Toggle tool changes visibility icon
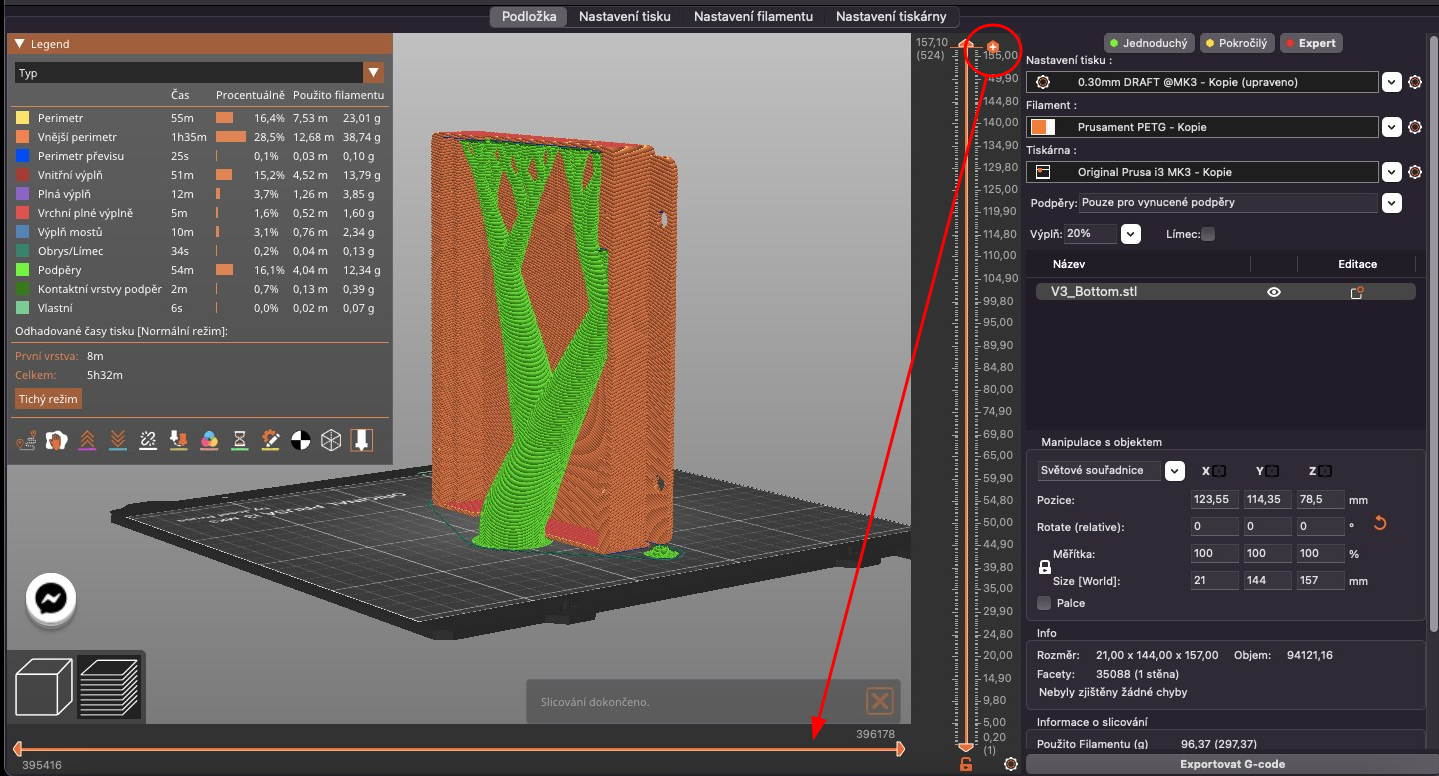This screenshot has width=1439, height=776. (179, 440)
